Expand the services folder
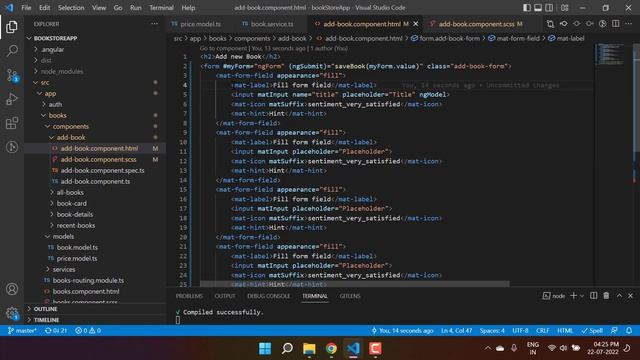The image size is (640, 360). click(95, 269)
